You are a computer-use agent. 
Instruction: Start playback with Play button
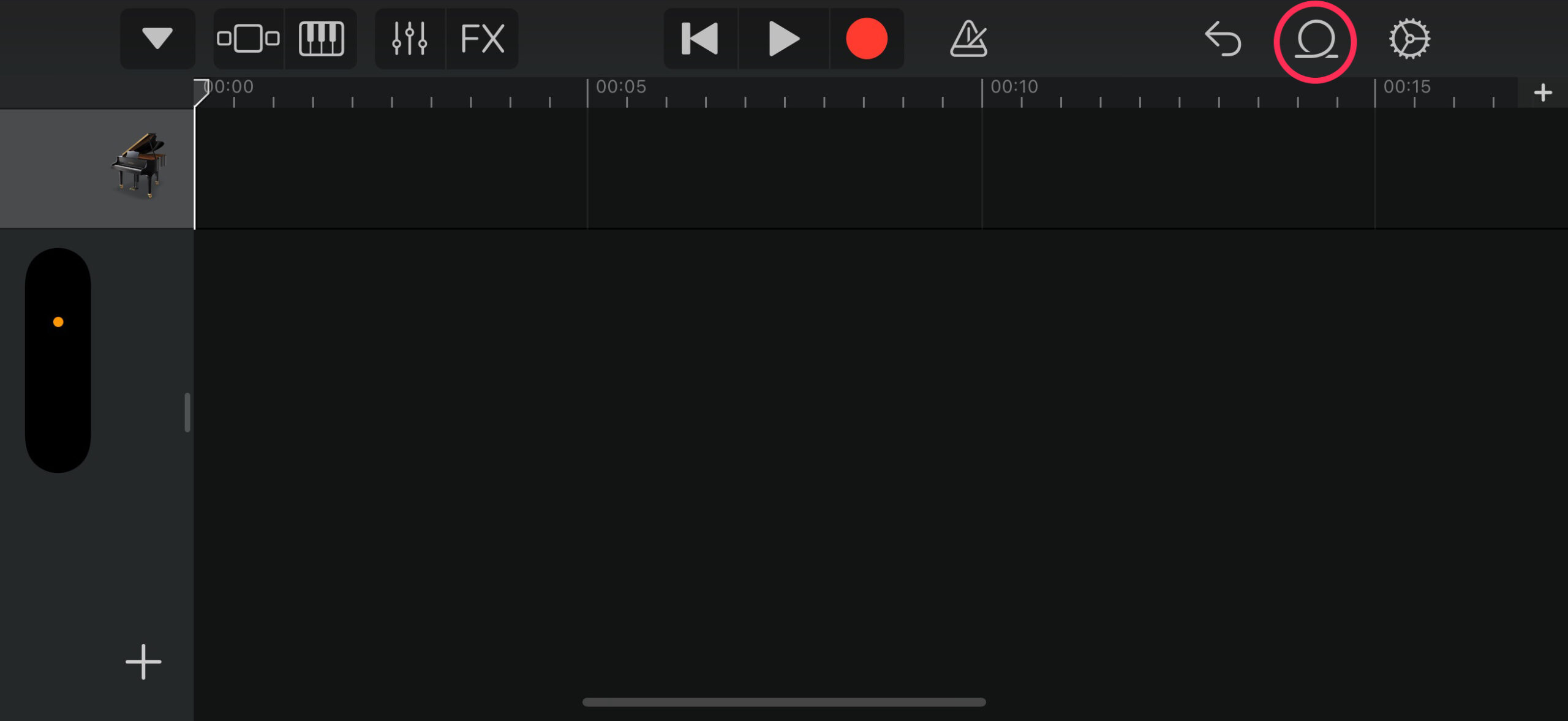(x=784, y=39)
